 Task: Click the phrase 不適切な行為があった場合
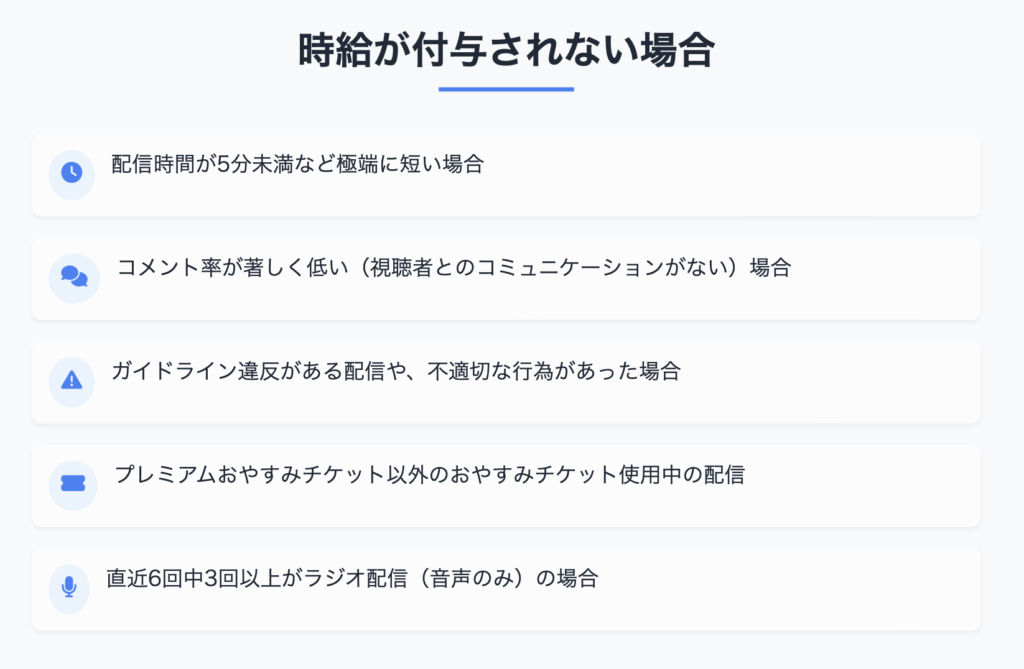554,371
